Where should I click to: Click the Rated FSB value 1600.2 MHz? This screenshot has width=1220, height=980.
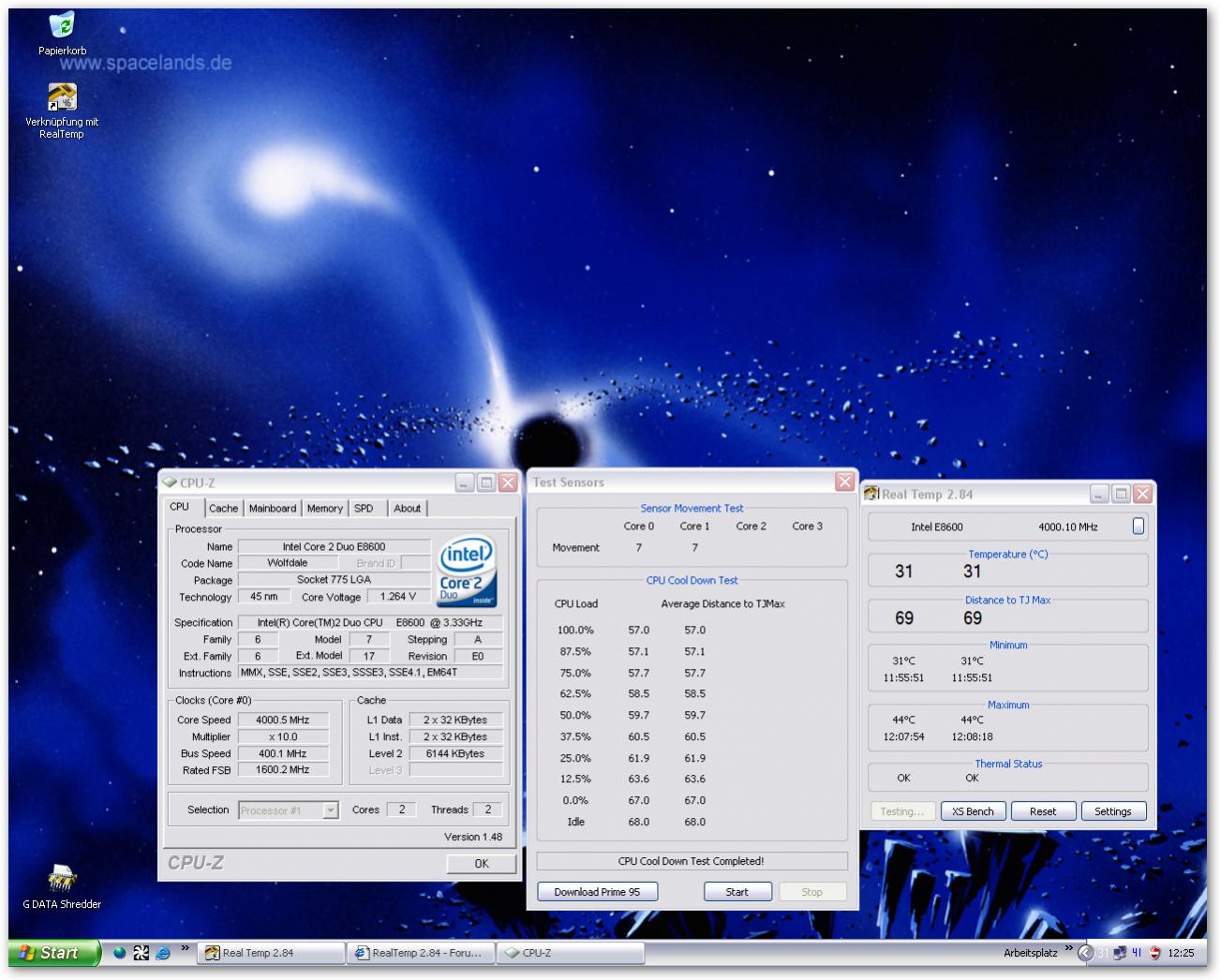click(x=283, y=769)
